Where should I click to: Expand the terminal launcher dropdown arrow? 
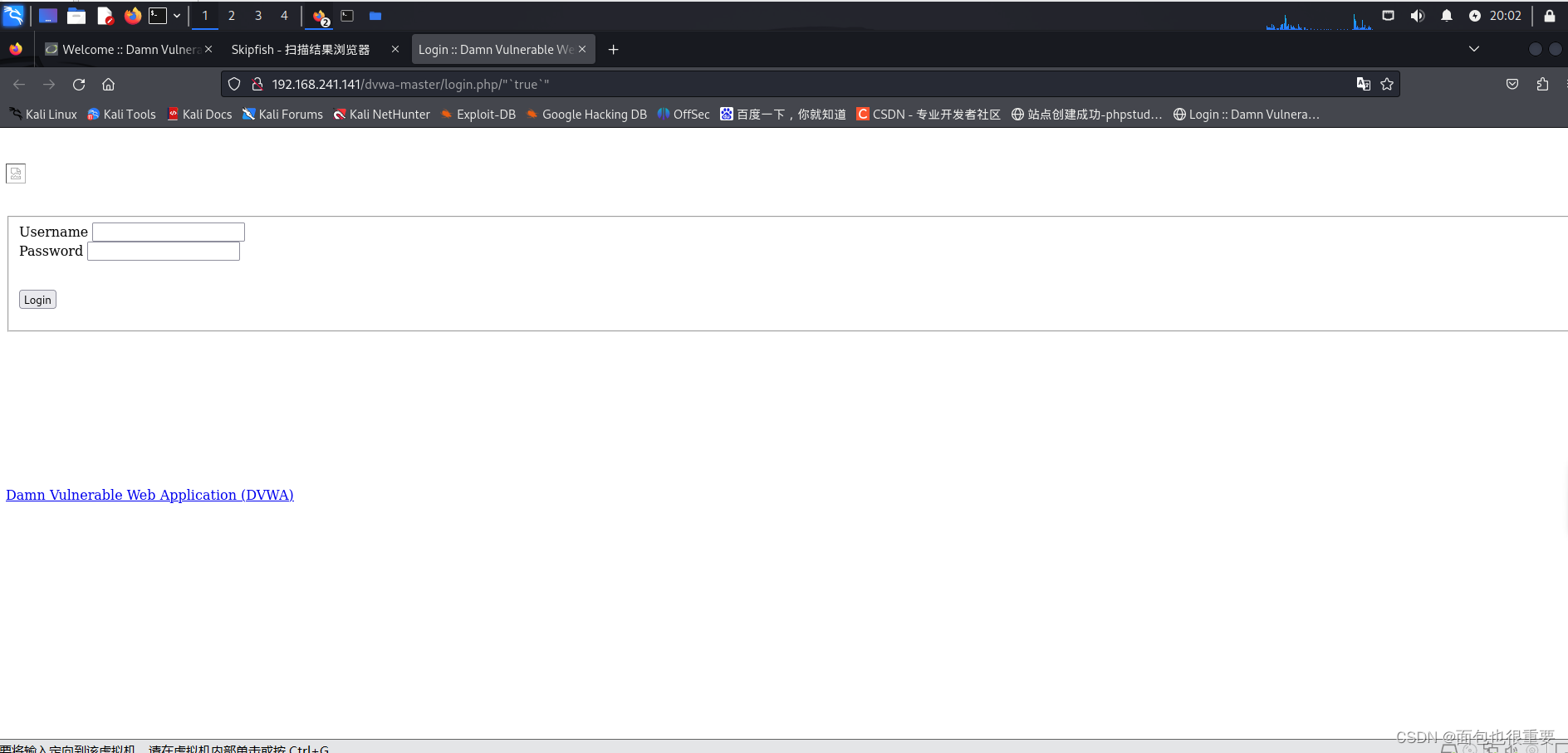click(177, 16)
